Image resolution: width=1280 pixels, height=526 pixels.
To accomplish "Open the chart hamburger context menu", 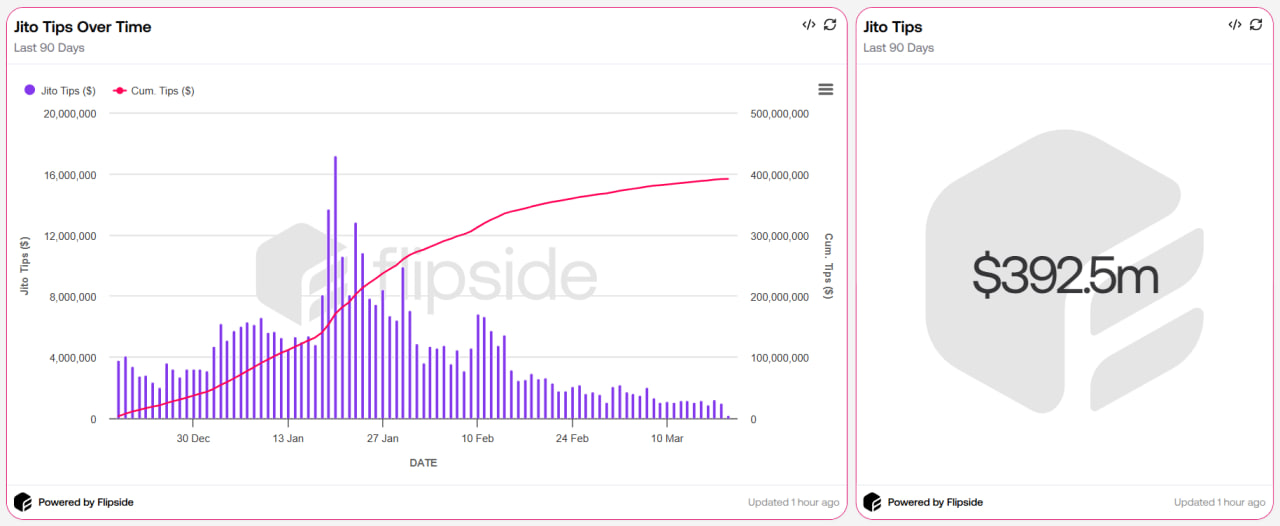I will tap(826, 89).
